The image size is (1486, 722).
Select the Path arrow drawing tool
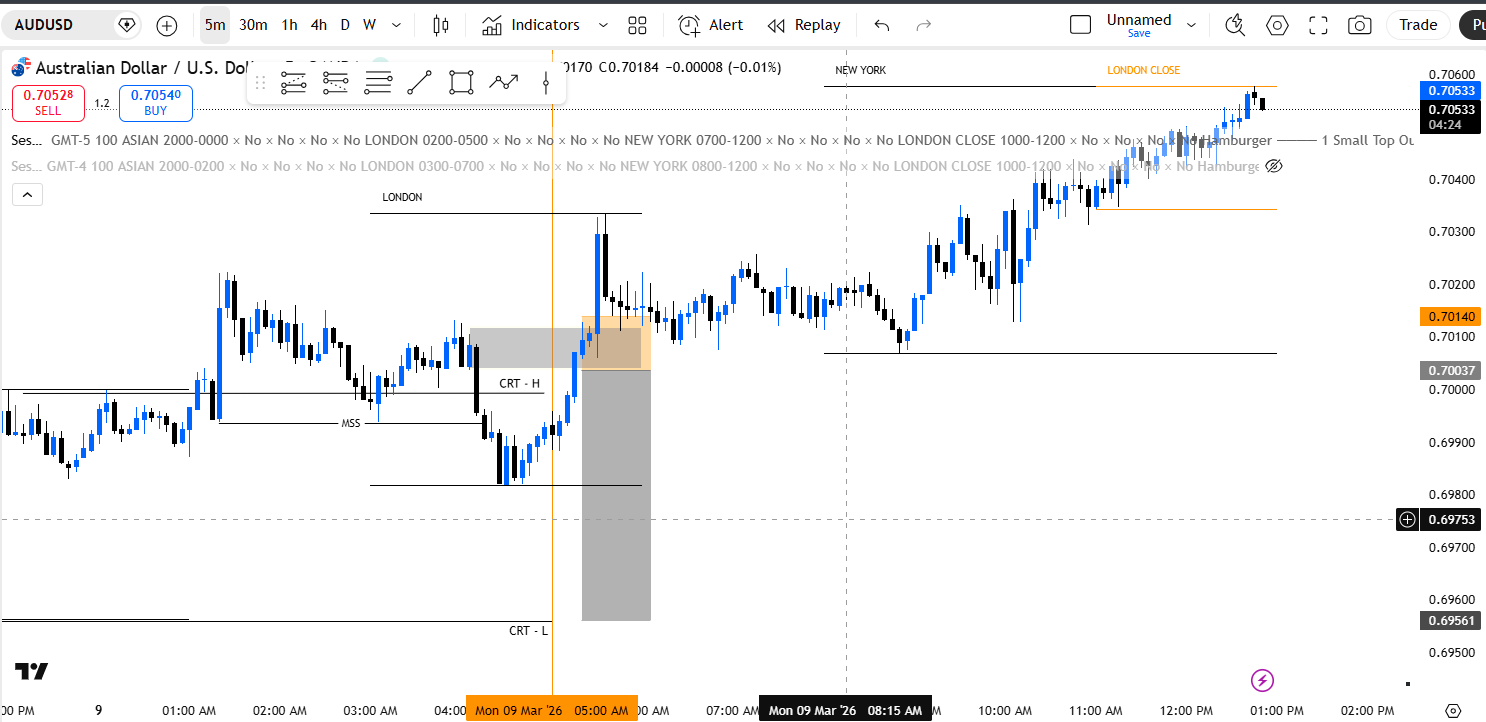point(504,83)
